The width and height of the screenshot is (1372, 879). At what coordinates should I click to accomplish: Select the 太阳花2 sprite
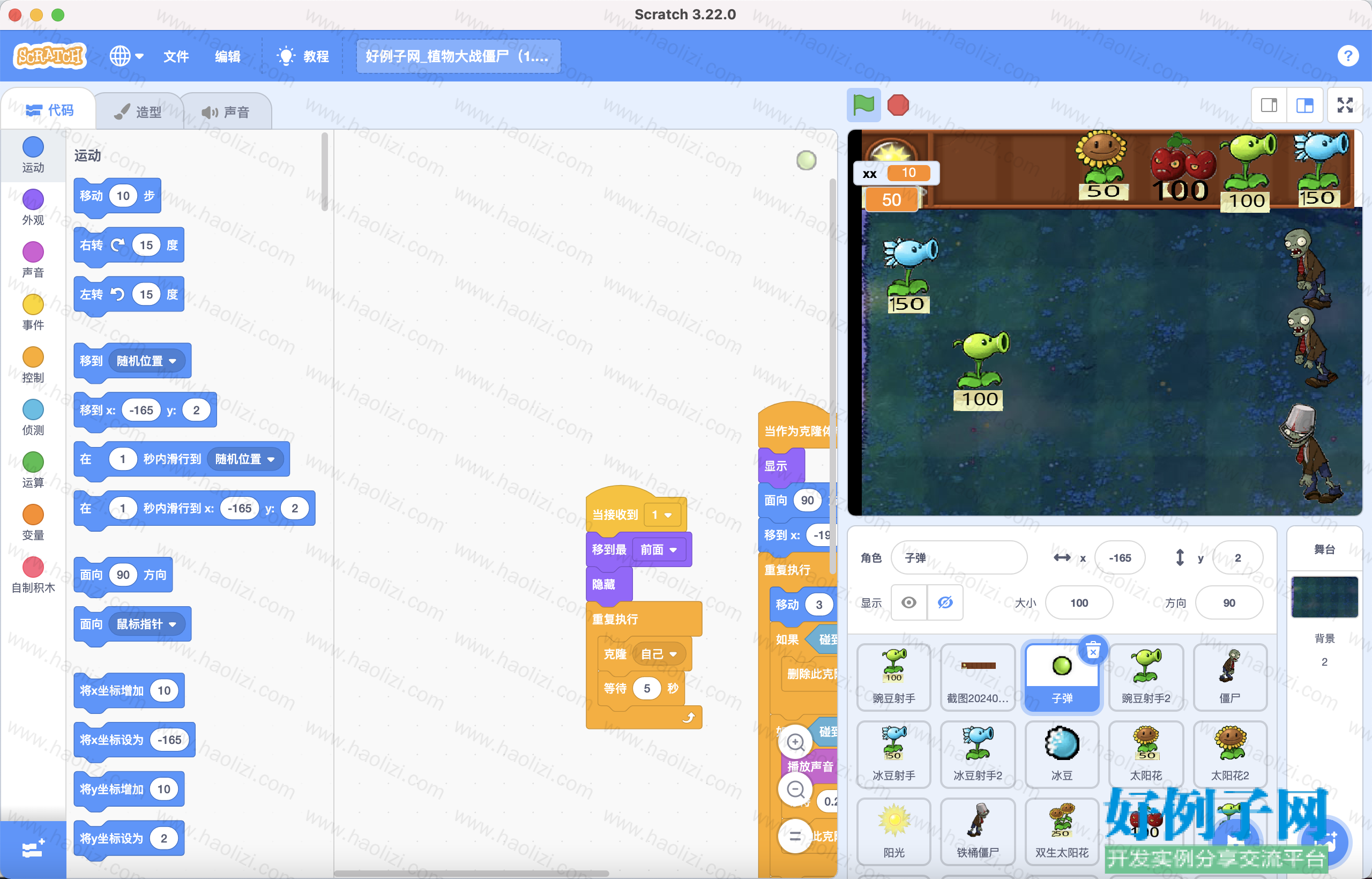coord(1230,755)
